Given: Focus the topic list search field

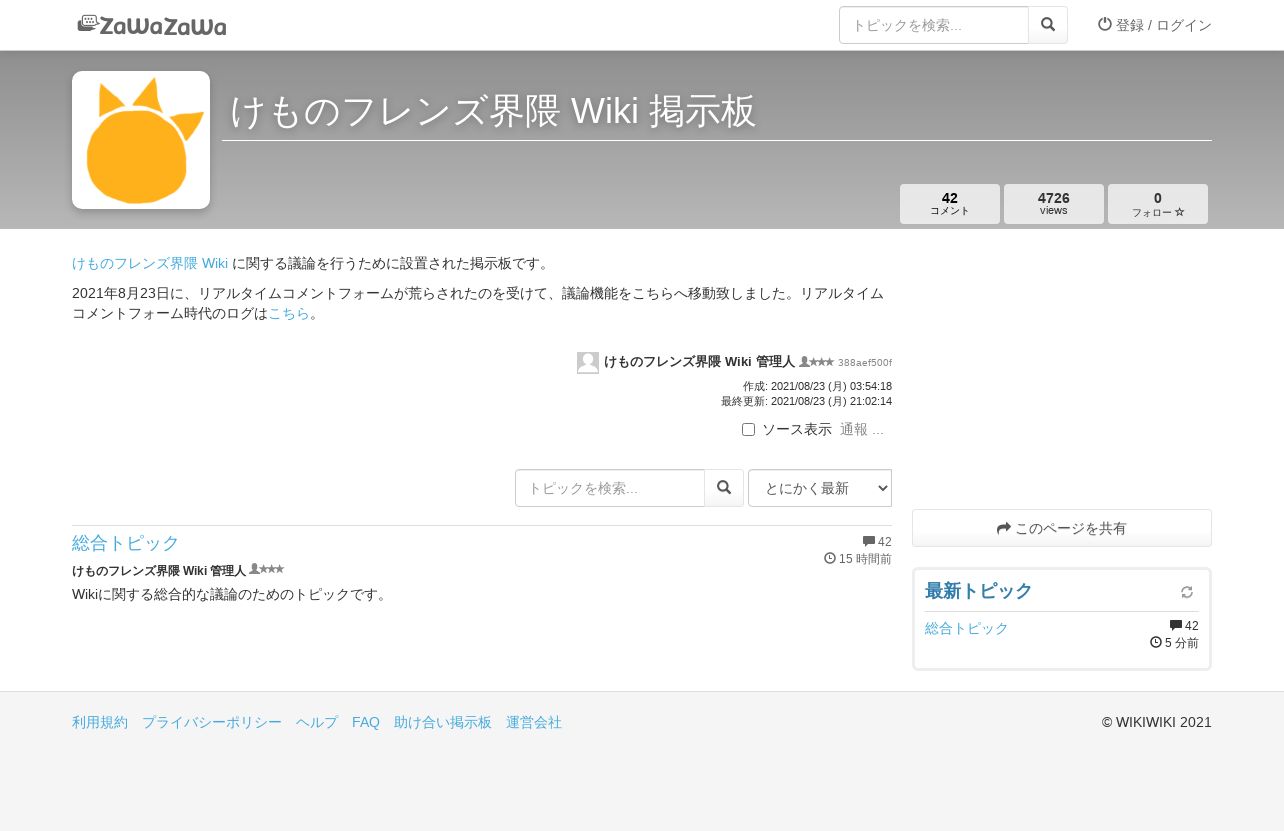Looking at the screenshot, I should tap(610, 488).
